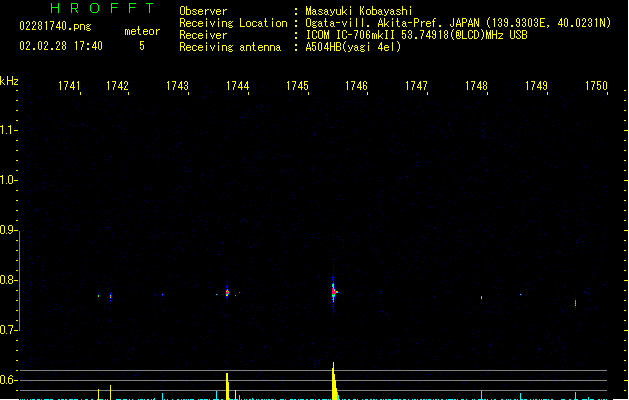The height and width of the screenshot is (400, 629).
Task: Click the antenna value A504HB(yagi 4el)
Action: pos(353,47)
